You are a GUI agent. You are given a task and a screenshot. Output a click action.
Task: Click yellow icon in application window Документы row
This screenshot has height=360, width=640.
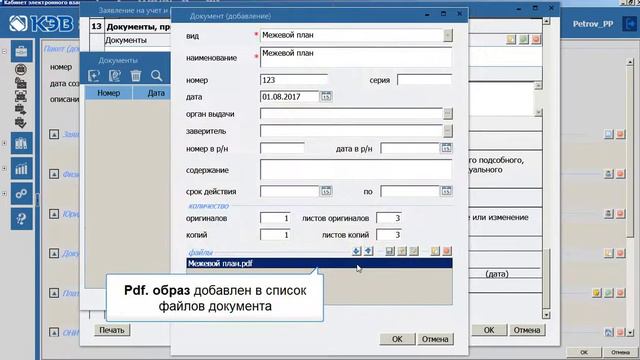click(511, 40)
